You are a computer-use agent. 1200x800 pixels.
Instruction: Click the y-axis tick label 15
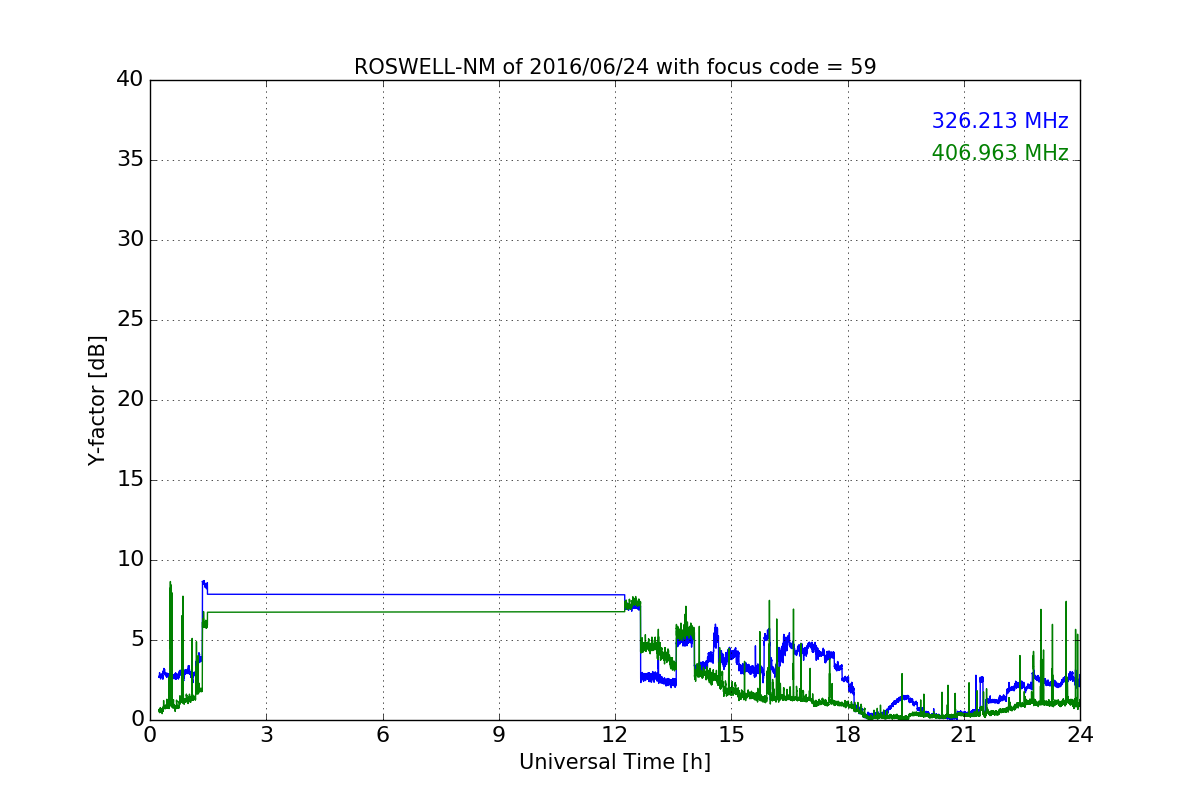(130, 480)
